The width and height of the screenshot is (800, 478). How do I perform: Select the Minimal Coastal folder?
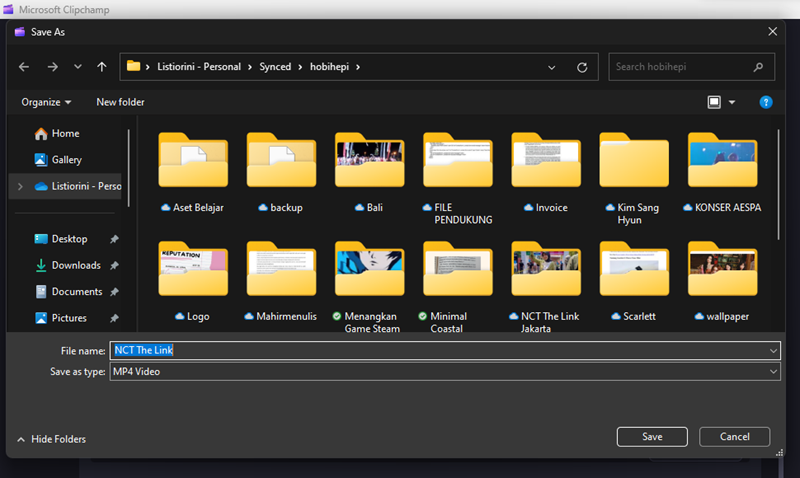(458, 288)
